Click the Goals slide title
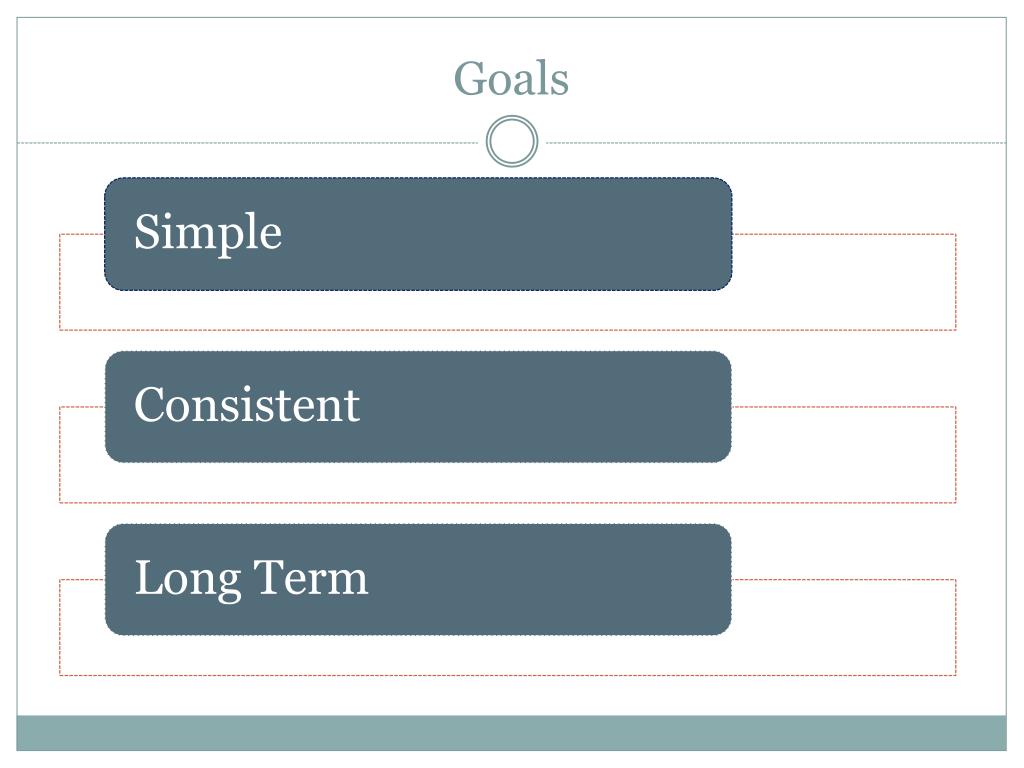Screen dimensions: 1024x768 click(511, 79)
